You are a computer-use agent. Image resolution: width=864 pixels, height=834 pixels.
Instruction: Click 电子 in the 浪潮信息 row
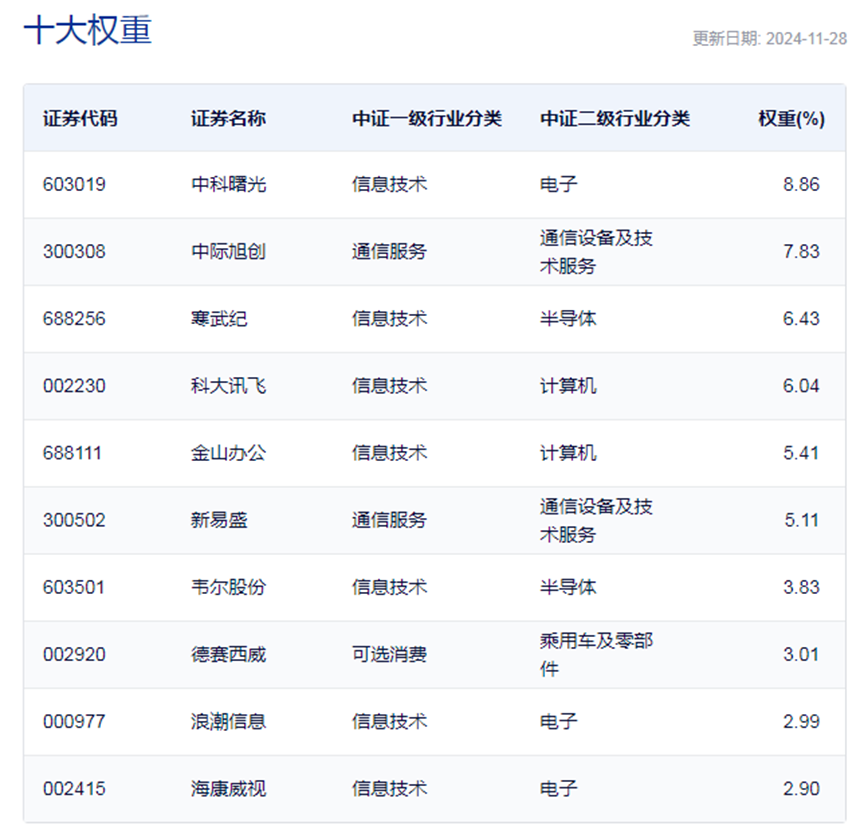pos(559,722)
